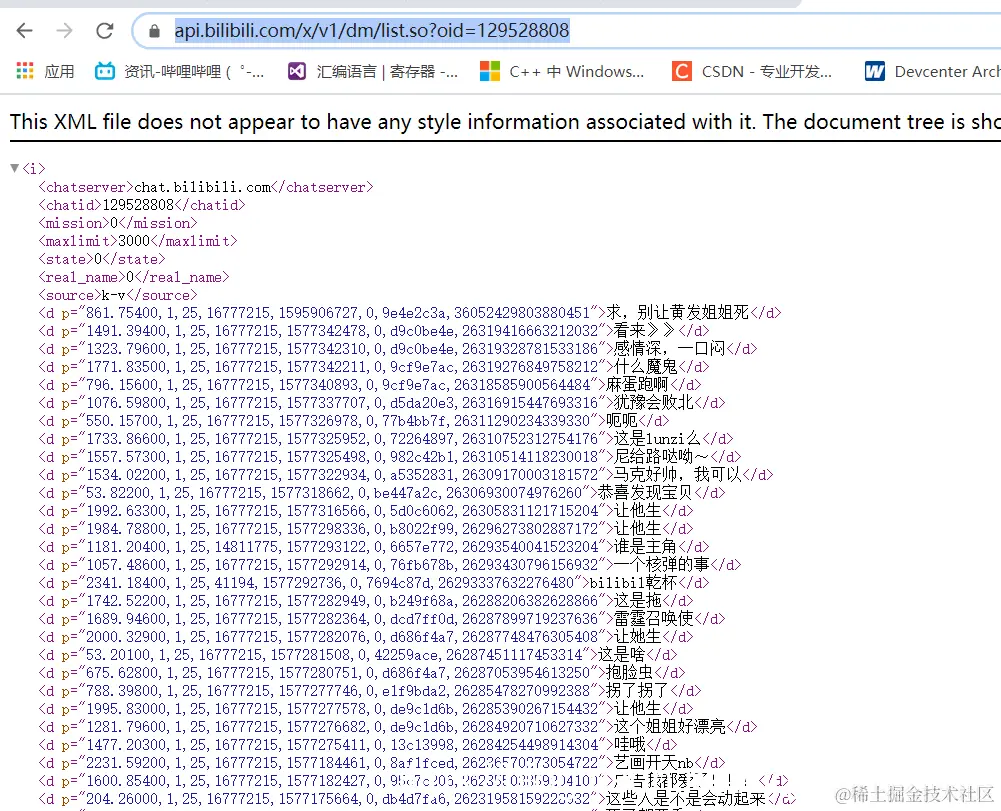Click the comment 感情深,一口闷
The image size is (1001, 811).
click(x=669, y=349)
